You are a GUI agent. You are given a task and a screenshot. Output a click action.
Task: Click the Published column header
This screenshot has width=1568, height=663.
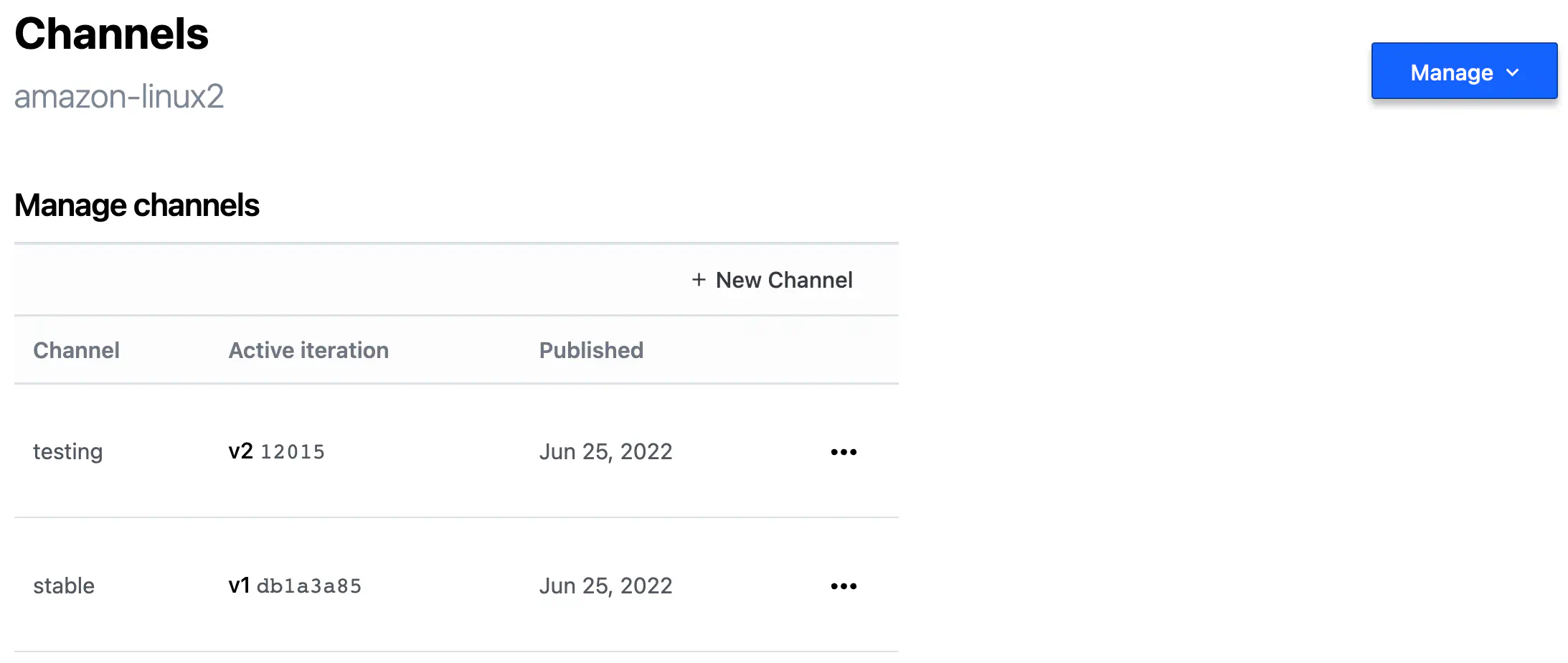tap(591, 350)
